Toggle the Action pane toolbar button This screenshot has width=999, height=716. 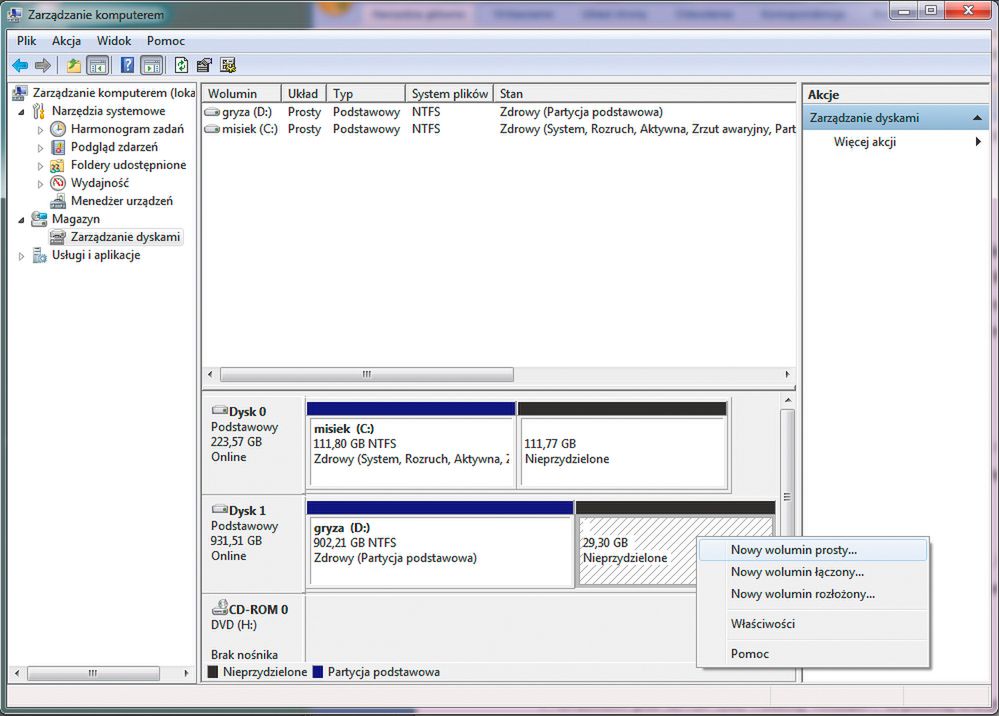[x=152, y=65]
